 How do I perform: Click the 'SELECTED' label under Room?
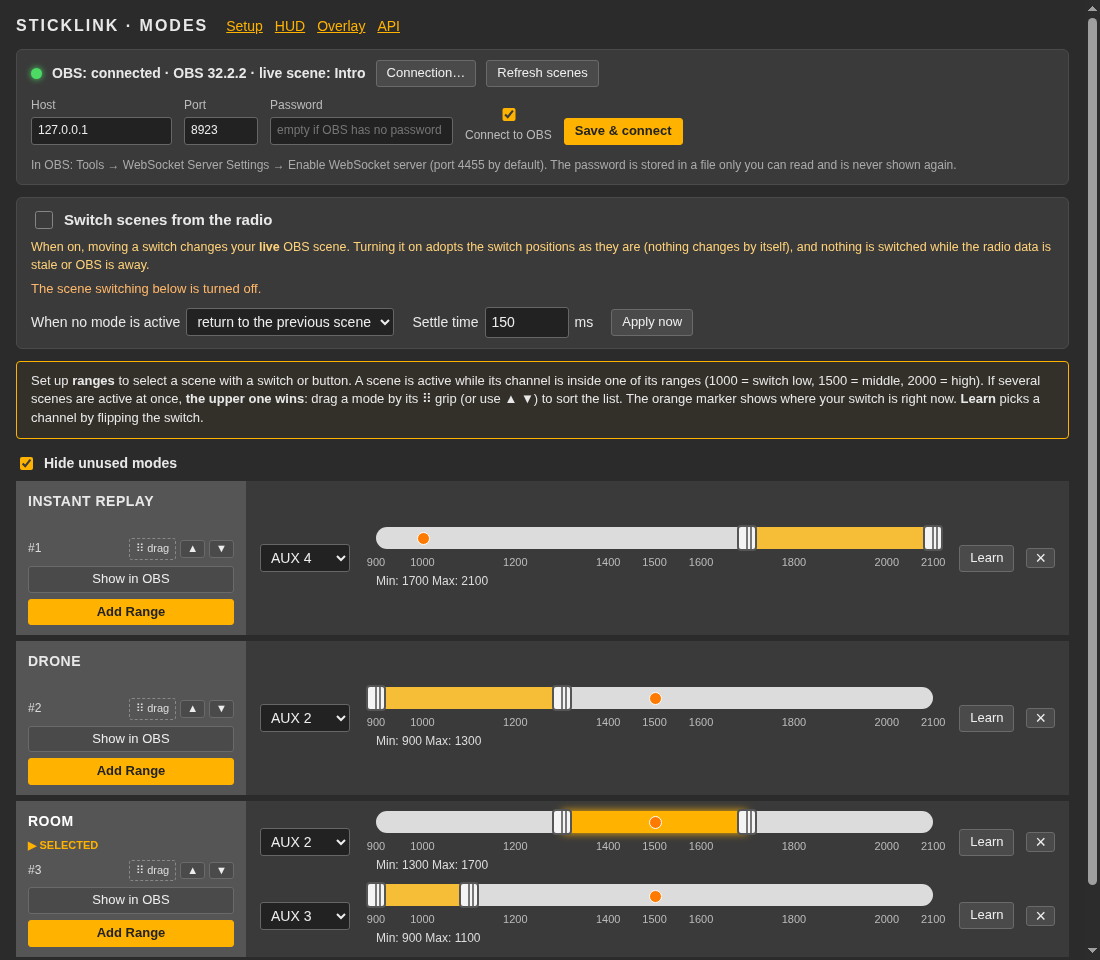coord(63,846)
